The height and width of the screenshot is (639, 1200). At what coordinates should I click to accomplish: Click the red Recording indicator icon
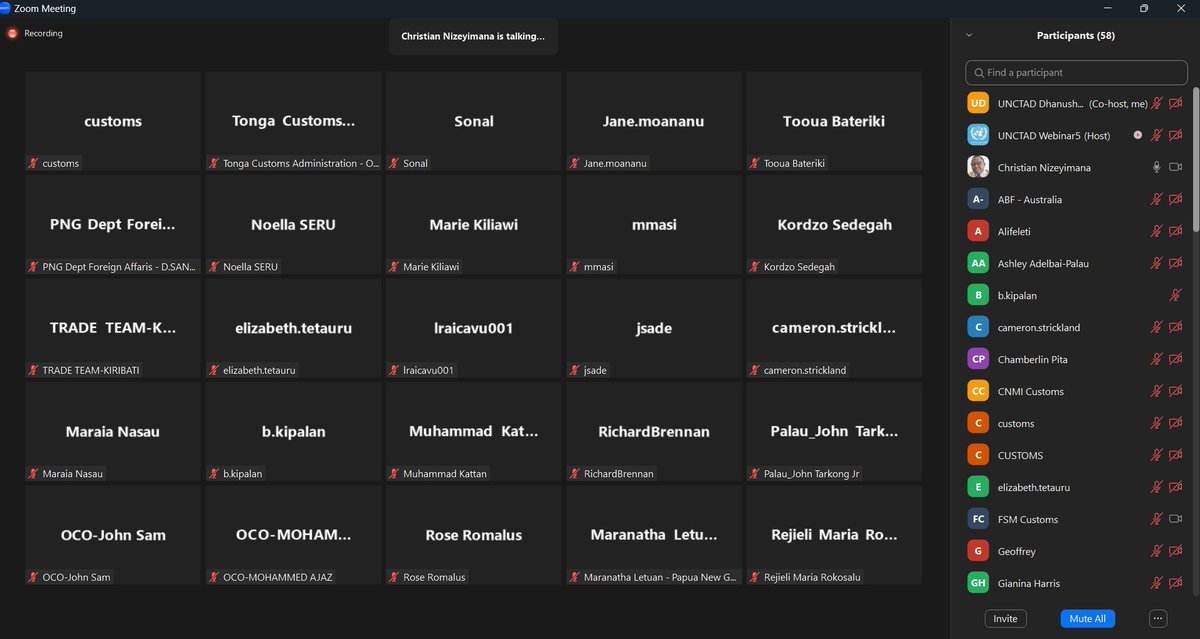(13, 33)
